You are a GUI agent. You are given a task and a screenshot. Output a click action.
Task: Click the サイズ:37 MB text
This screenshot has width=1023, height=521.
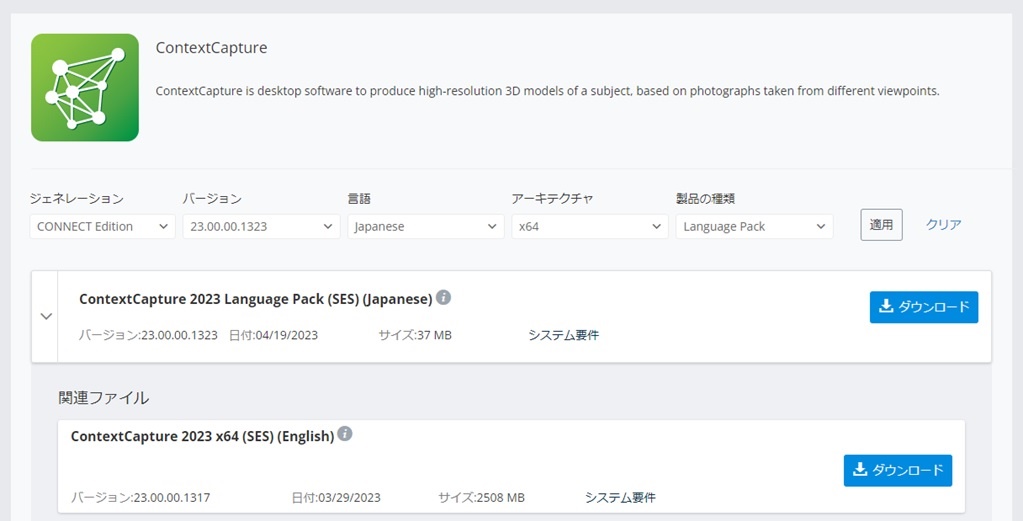pos(415,335)
